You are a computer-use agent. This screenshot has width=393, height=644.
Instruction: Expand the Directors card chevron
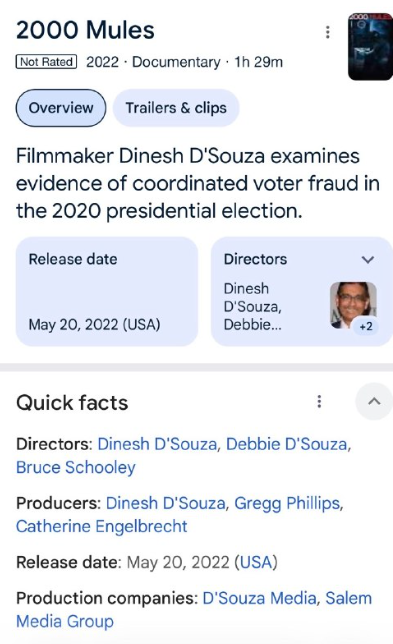[x=368, y=260]
